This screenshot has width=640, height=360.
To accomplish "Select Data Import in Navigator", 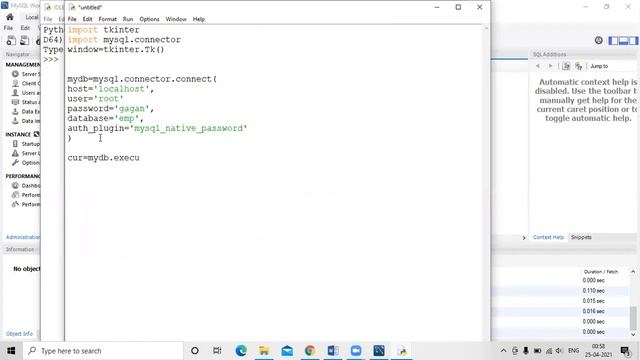I will (26, 121).
